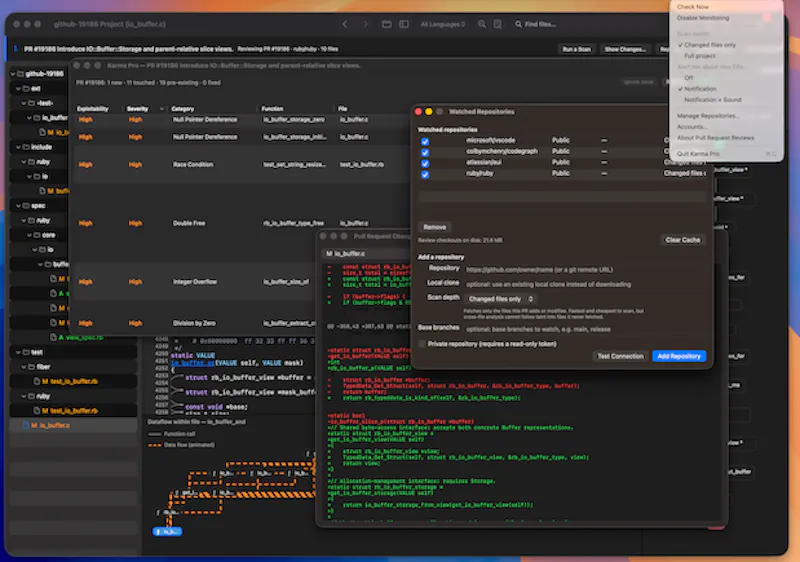This screenshot has height=562, width=800.
Task: Toggle the sidebar layout icon in toolbar
Action: point(404,24)
